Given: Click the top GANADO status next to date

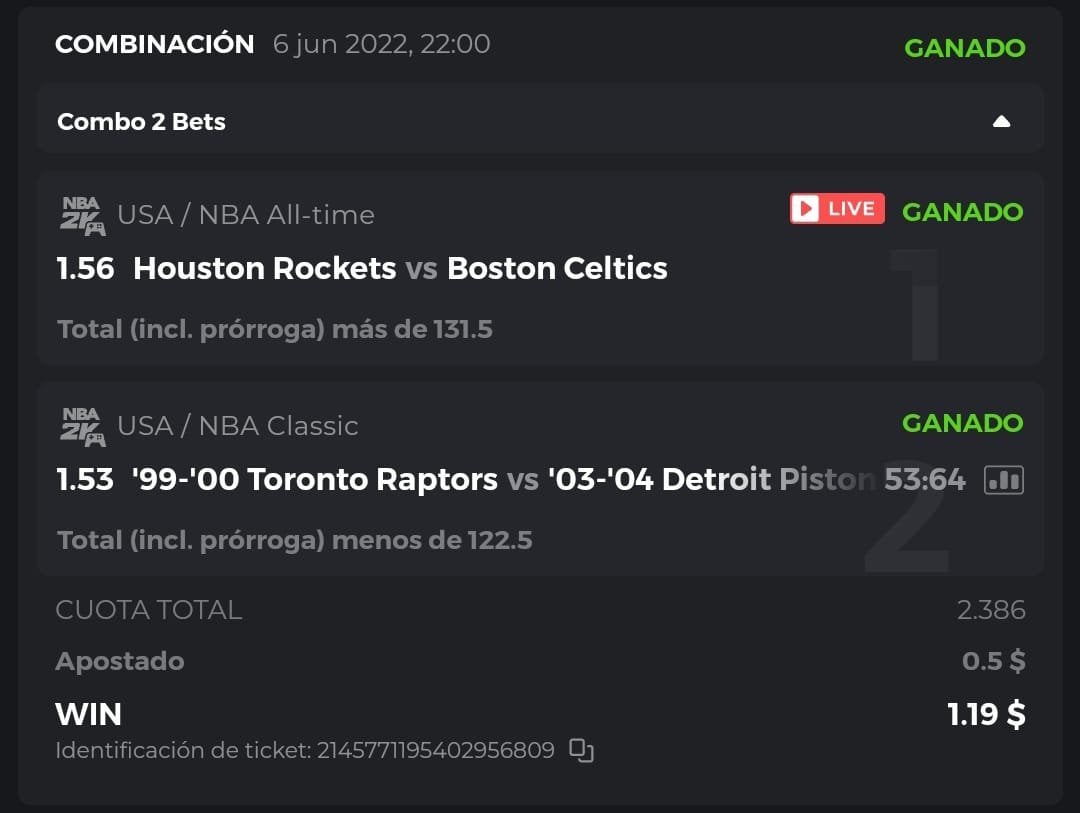Looking at the screenshot, I should point(964,48).
